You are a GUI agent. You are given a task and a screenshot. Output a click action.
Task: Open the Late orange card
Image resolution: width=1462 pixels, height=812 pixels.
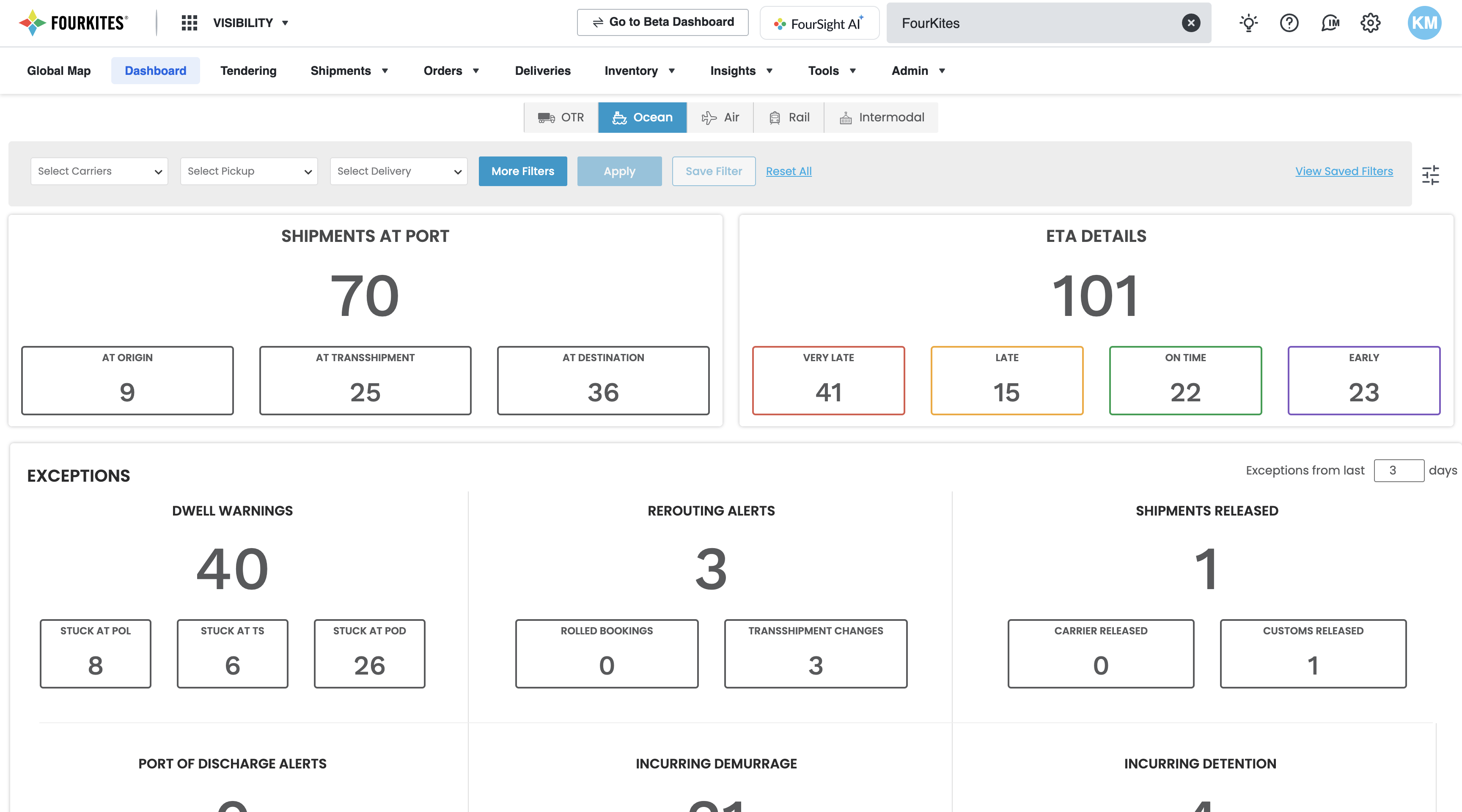pos(1007,380)
